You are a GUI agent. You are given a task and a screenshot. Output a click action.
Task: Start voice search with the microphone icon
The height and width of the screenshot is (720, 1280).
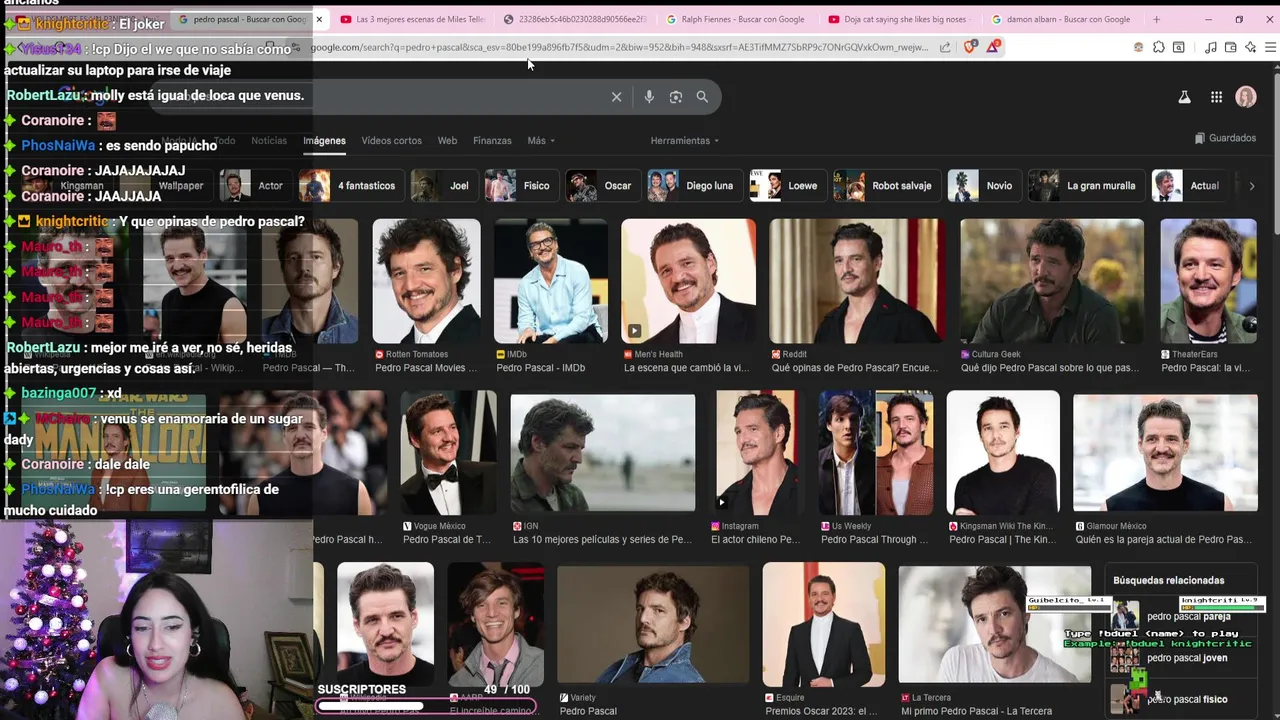[x=649, y=97]
